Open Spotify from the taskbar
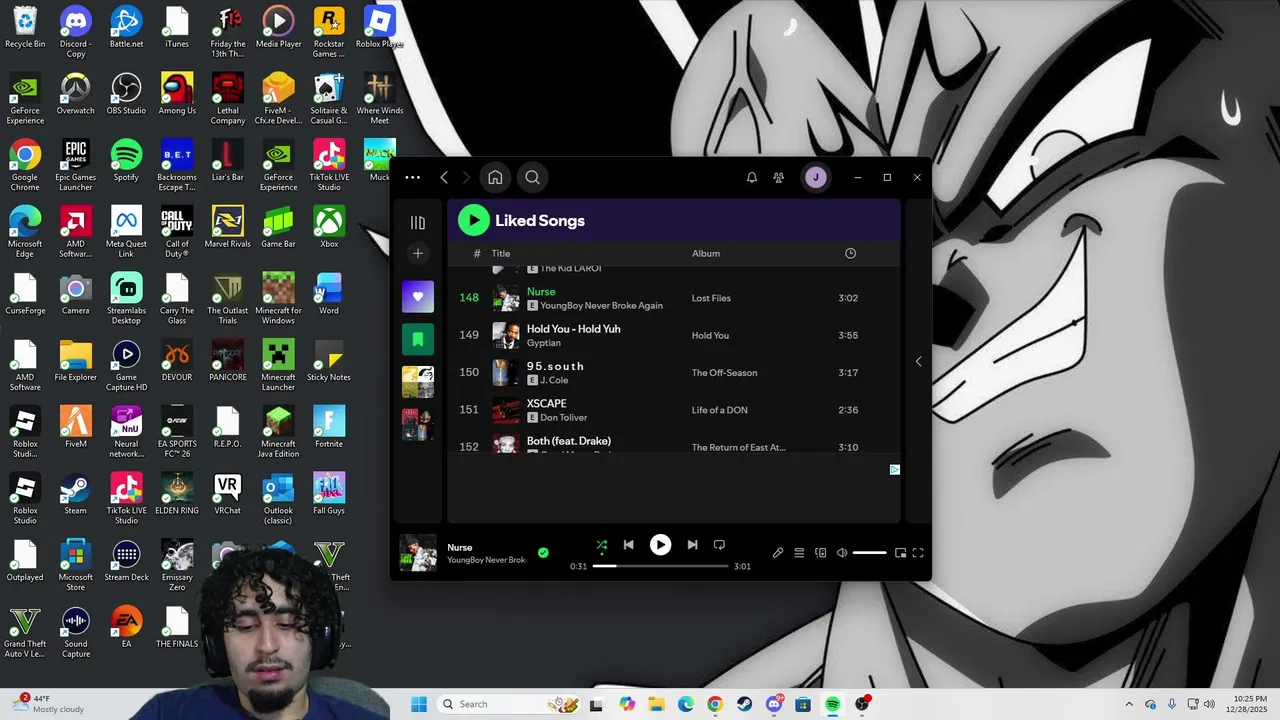1280x720 pixels. [832, 704]
